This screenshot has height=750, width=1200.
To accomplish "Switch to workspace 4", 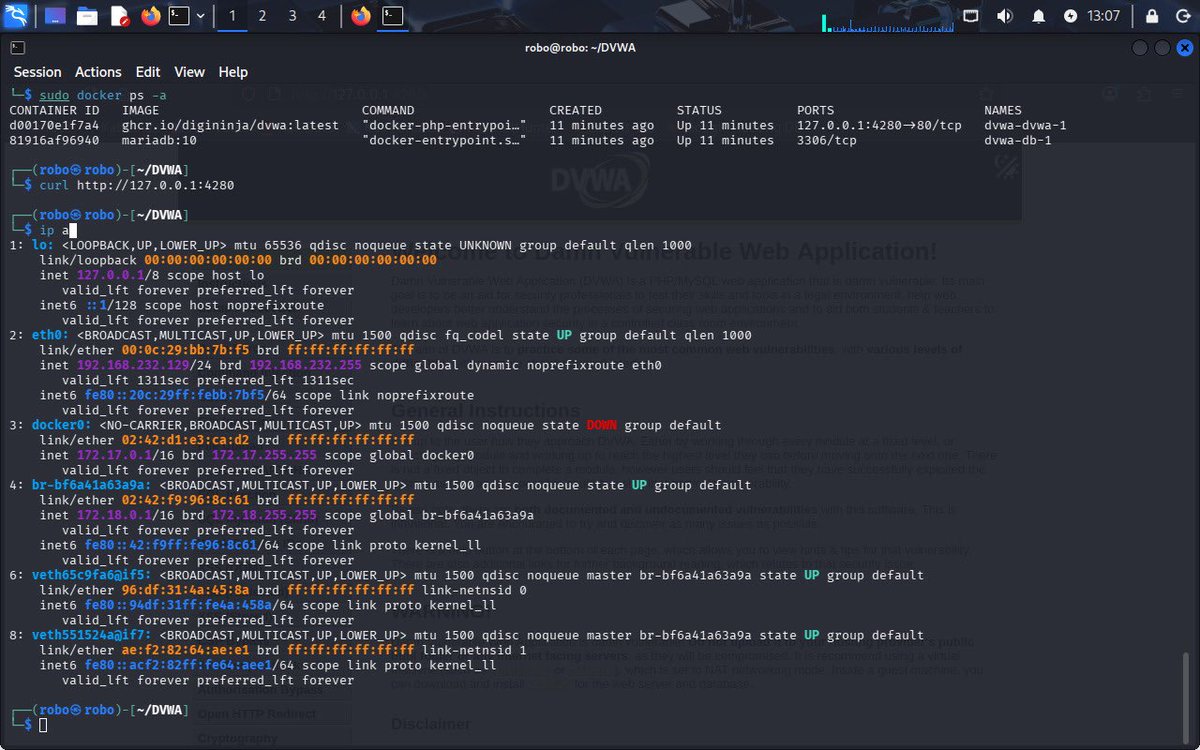I will click(x=321, y=16).
